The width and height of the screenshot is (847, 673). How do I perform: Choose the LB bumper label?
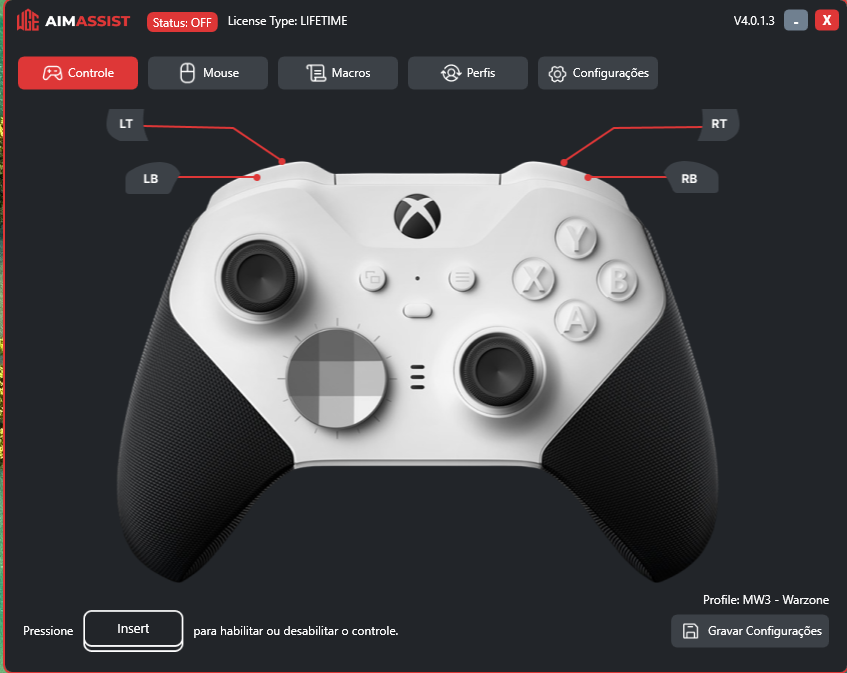pos(151,178)
